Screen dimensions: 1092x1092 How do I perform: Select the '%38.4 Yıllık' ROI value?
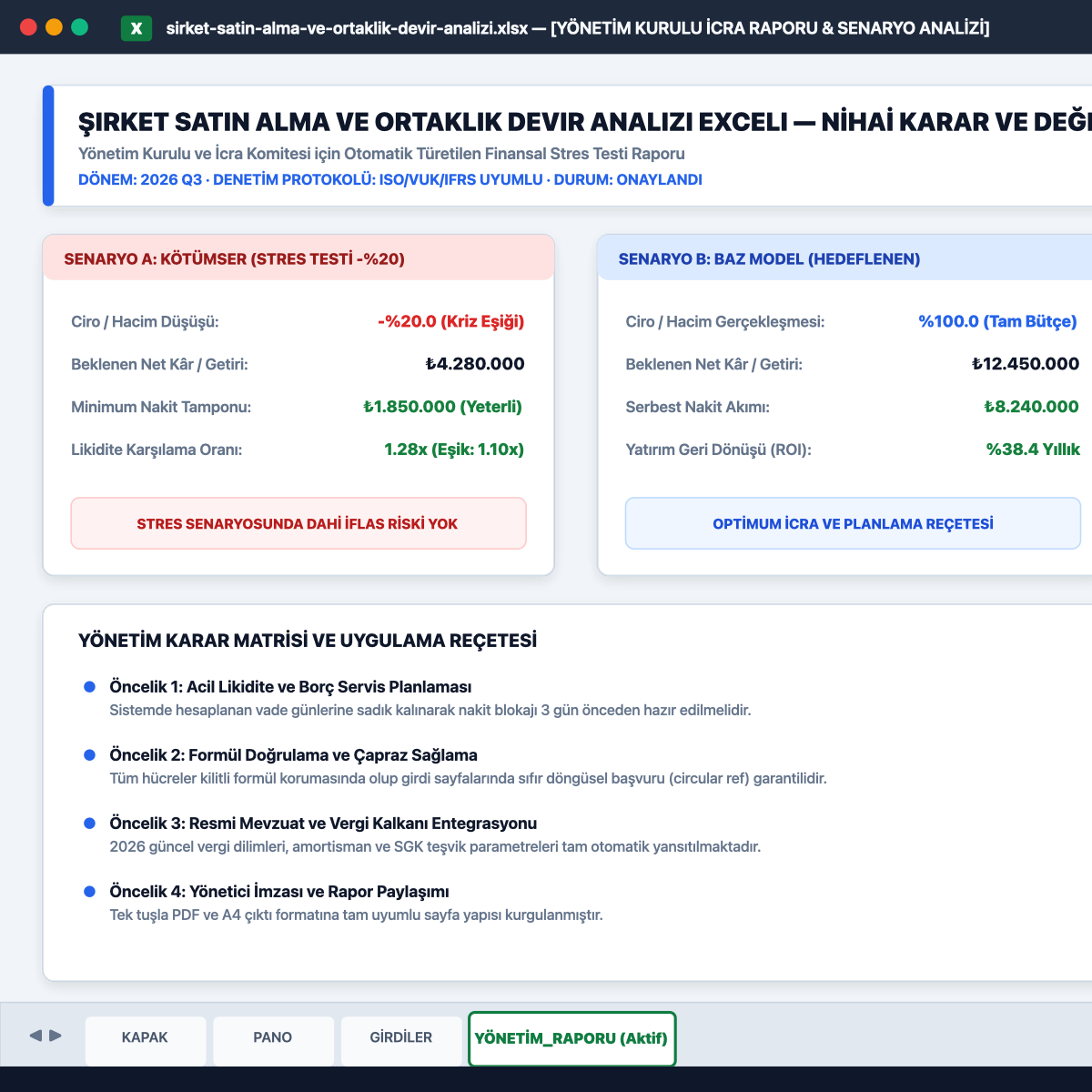coord(1033,450)
